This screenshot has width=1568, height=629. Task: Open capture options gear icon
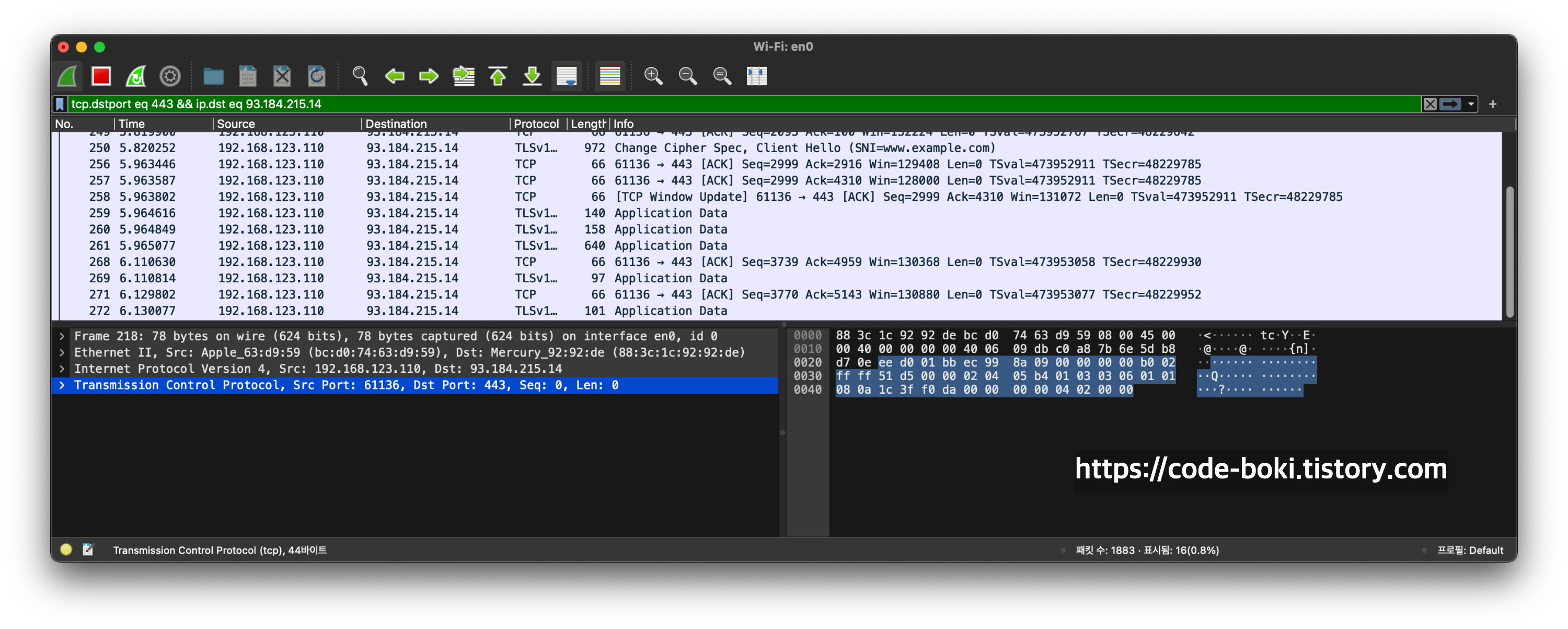[x=170, y=76]
